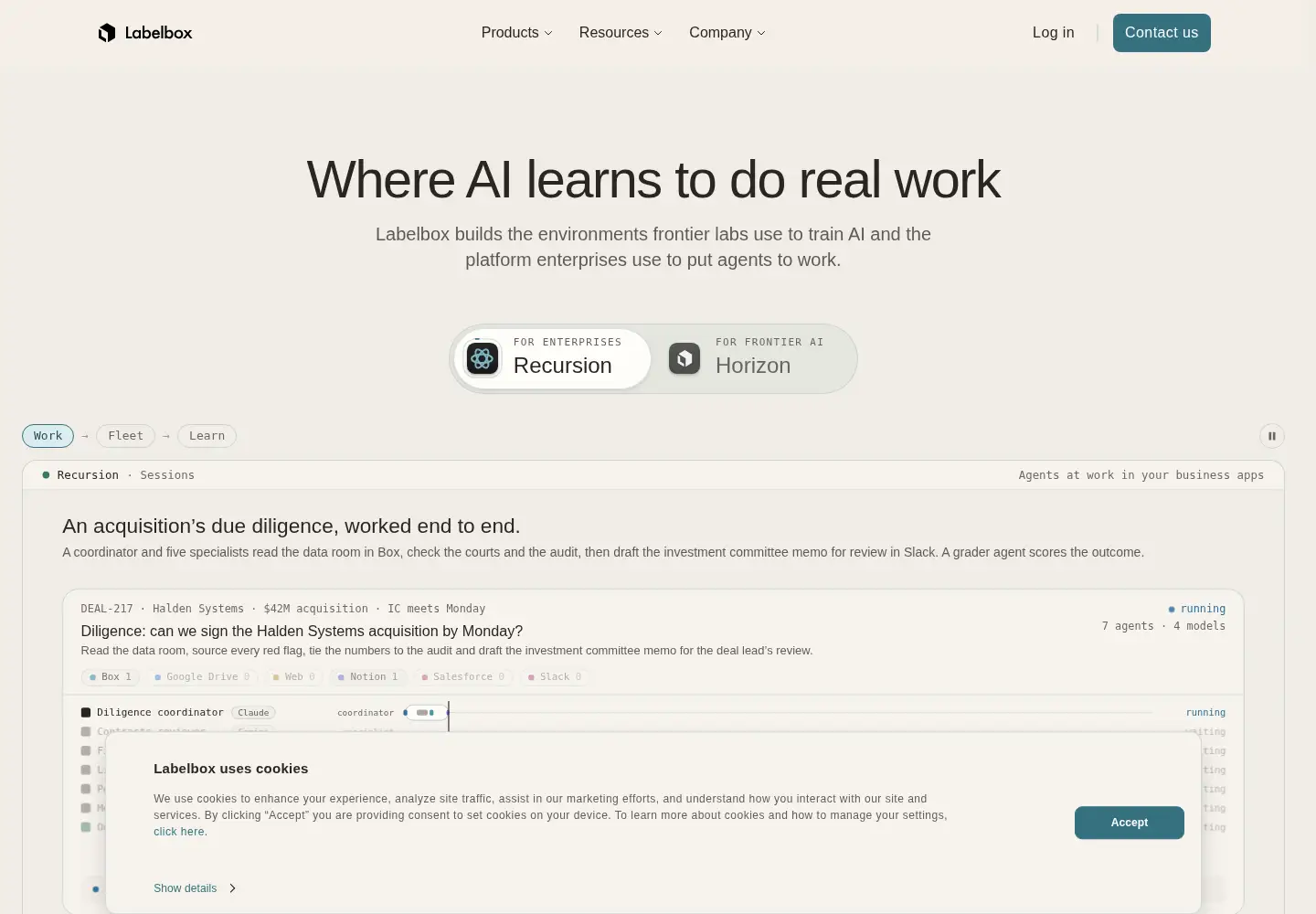
Task: Accept the cookies
Action: (1130, 823)
